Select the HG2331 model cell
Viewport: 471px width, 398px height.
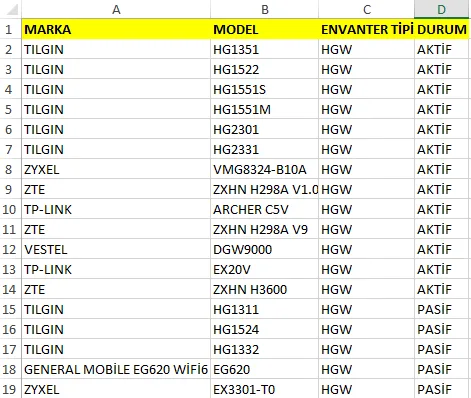click(x=265, y=149)
